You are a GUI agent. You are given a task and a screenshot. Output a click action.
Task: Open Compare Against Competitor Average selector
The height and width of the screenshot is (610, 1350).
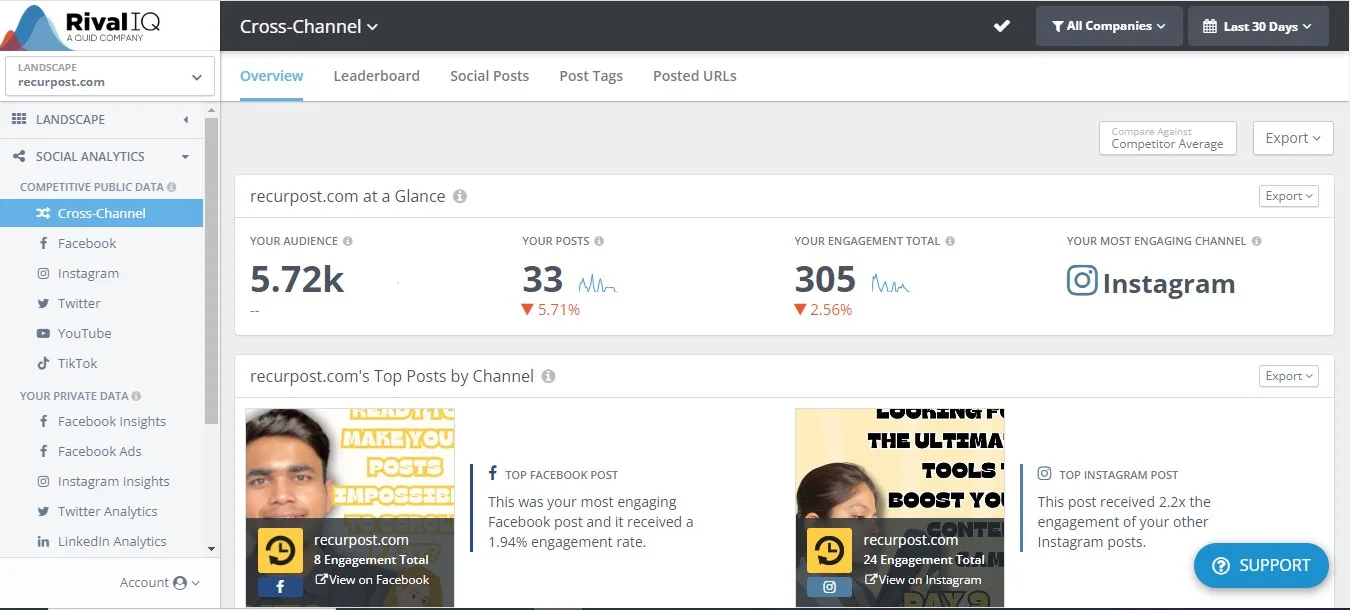pos(1167,138)
